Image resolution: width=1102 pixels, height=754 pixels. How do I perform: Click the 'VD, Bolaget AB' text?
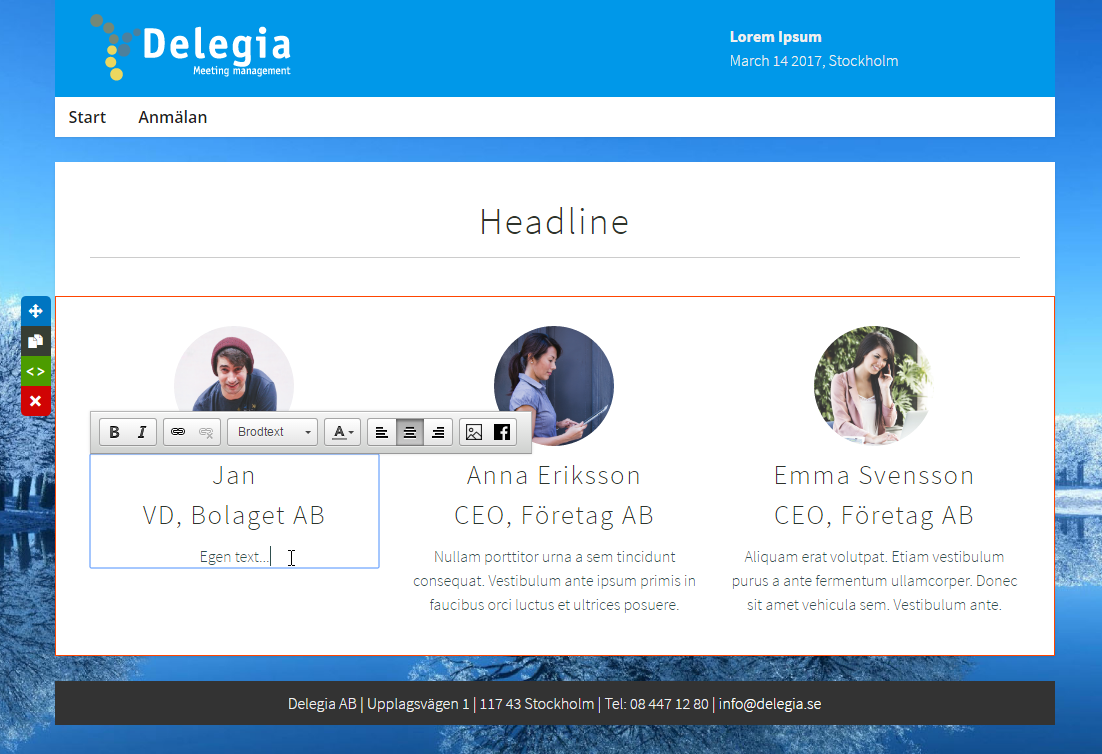coord(234,516)
